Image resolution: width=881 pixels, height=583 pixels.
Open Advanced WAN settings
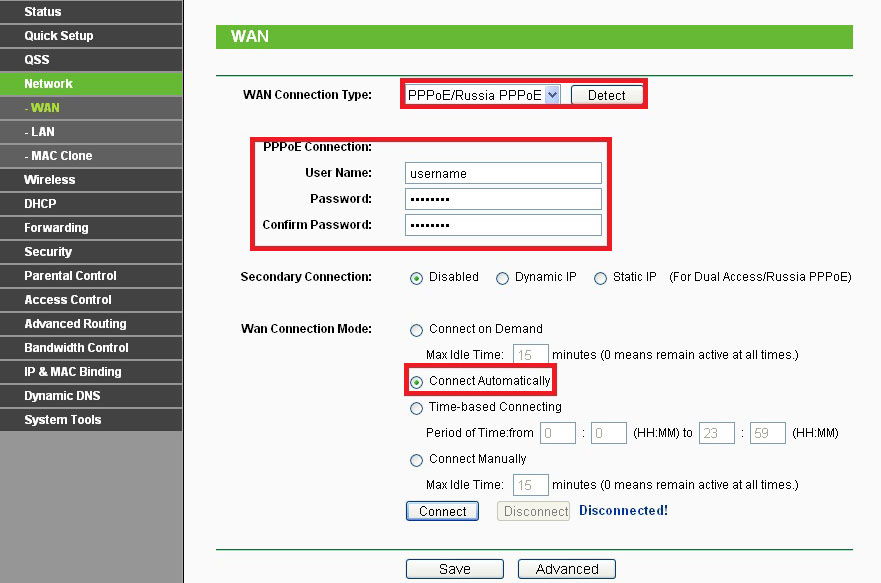click(x=566, y=569)
